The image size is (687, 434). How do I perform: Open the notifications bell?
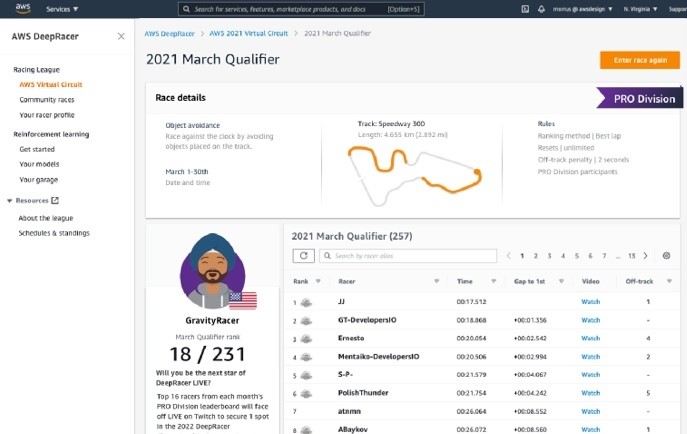coord(542,9)
